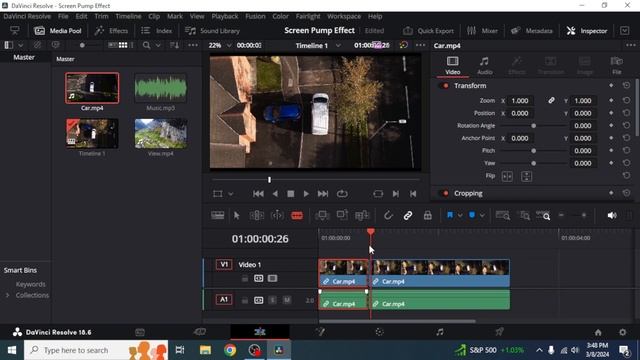The width and height of the screenshot is (640, 360).
Task: Click Zoom X value field
Action: (520, 101)
